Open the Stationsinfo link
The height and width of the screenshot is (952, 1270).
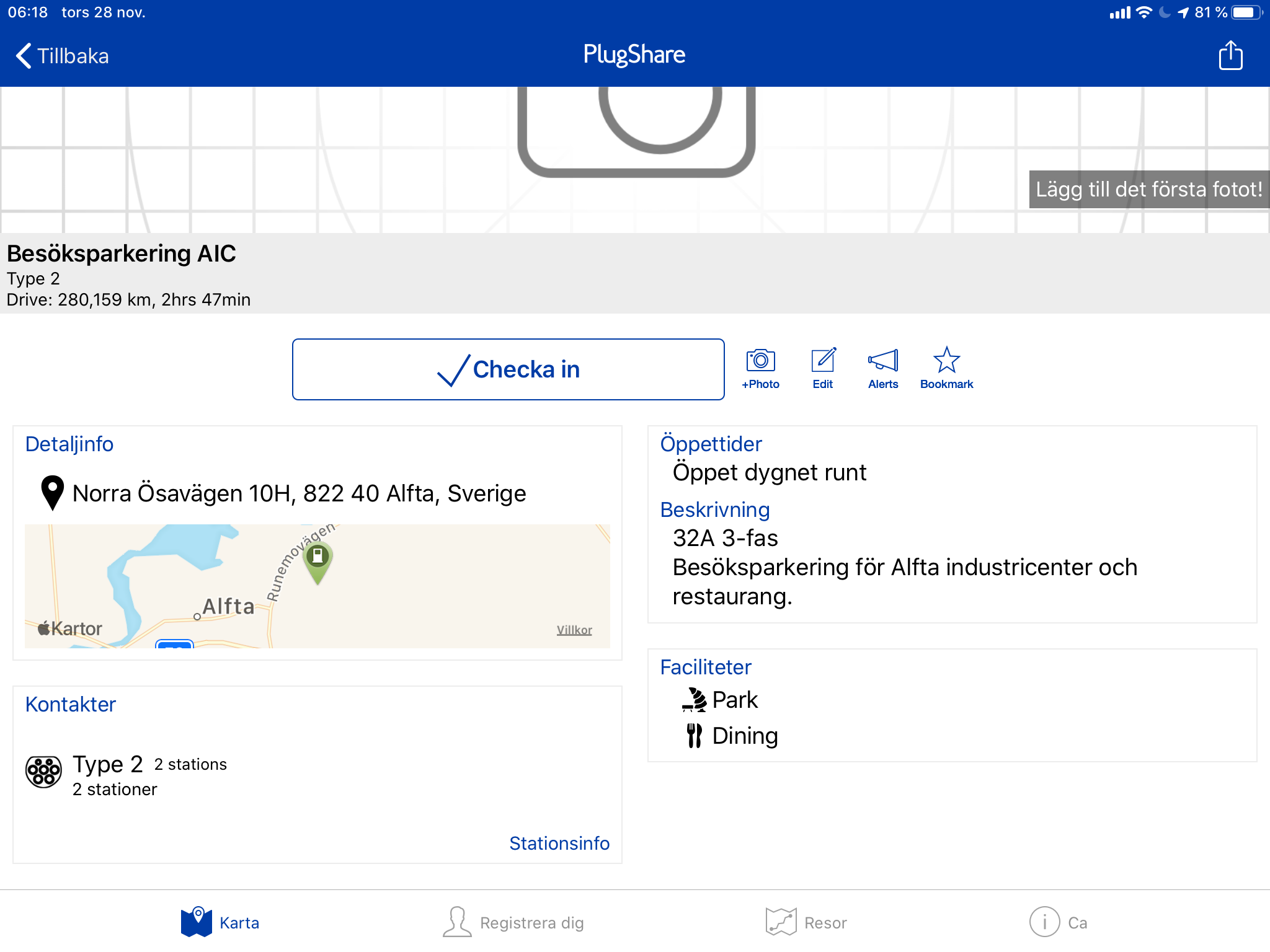[559, 844]
